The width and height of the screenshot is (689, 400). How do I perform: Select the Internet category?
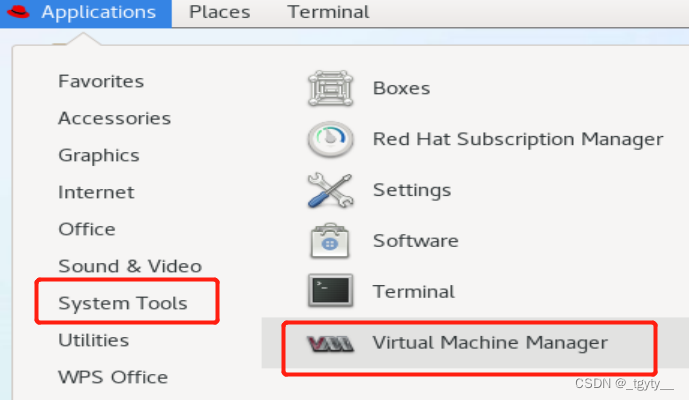[x=96, y=192]
